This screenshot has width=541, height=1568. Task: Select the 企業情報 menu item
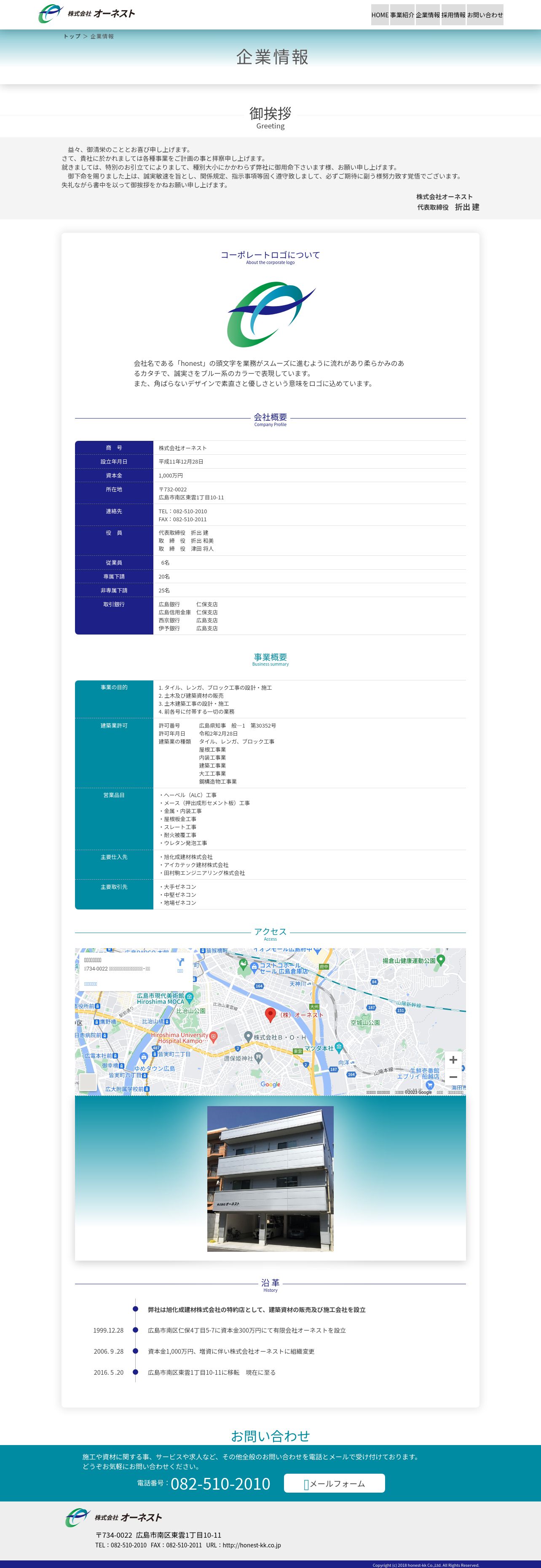[x=428, y=15]
